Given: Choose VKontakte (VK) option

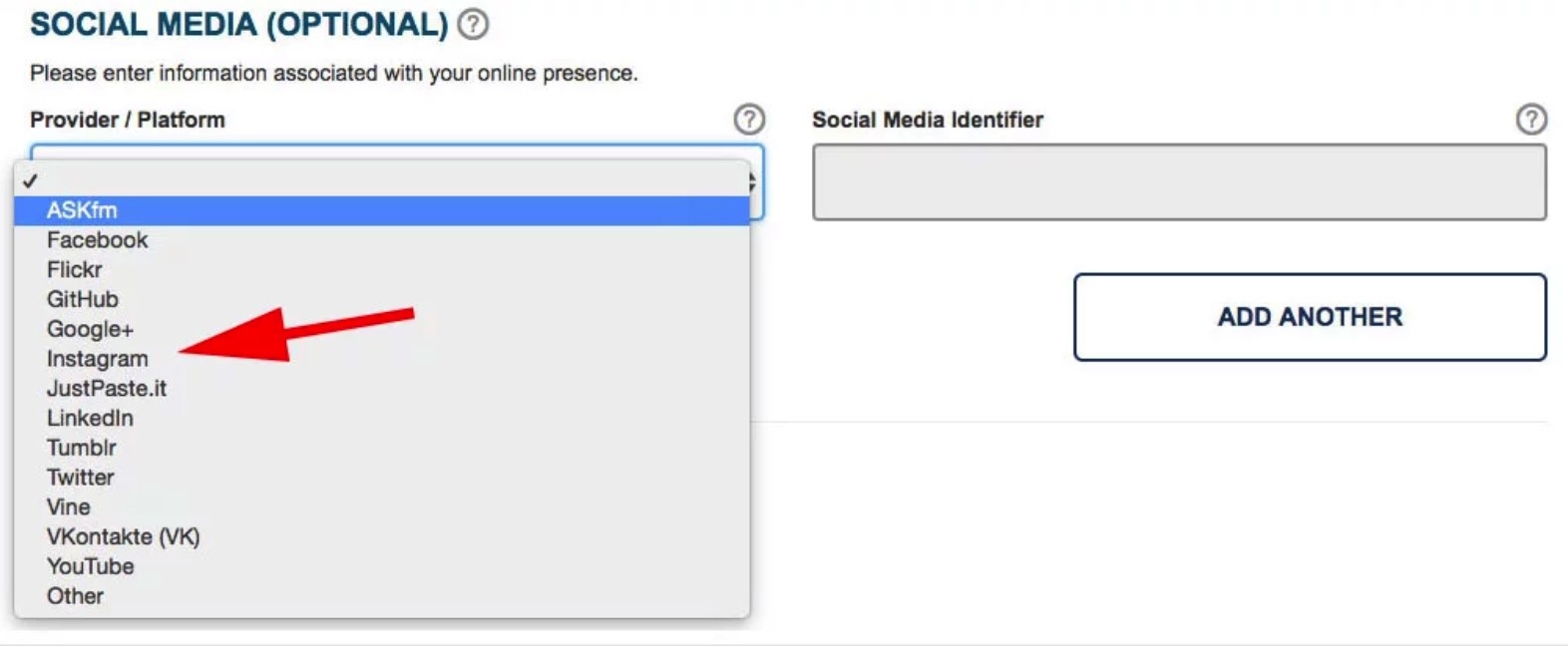Looking at the screenshot, I should point(123,536).
